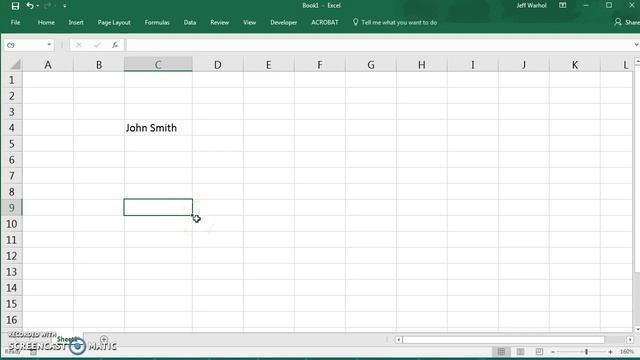The image size is (640, 360).
Task: Click the zoom slider handle
Action: tap(587, 351)
